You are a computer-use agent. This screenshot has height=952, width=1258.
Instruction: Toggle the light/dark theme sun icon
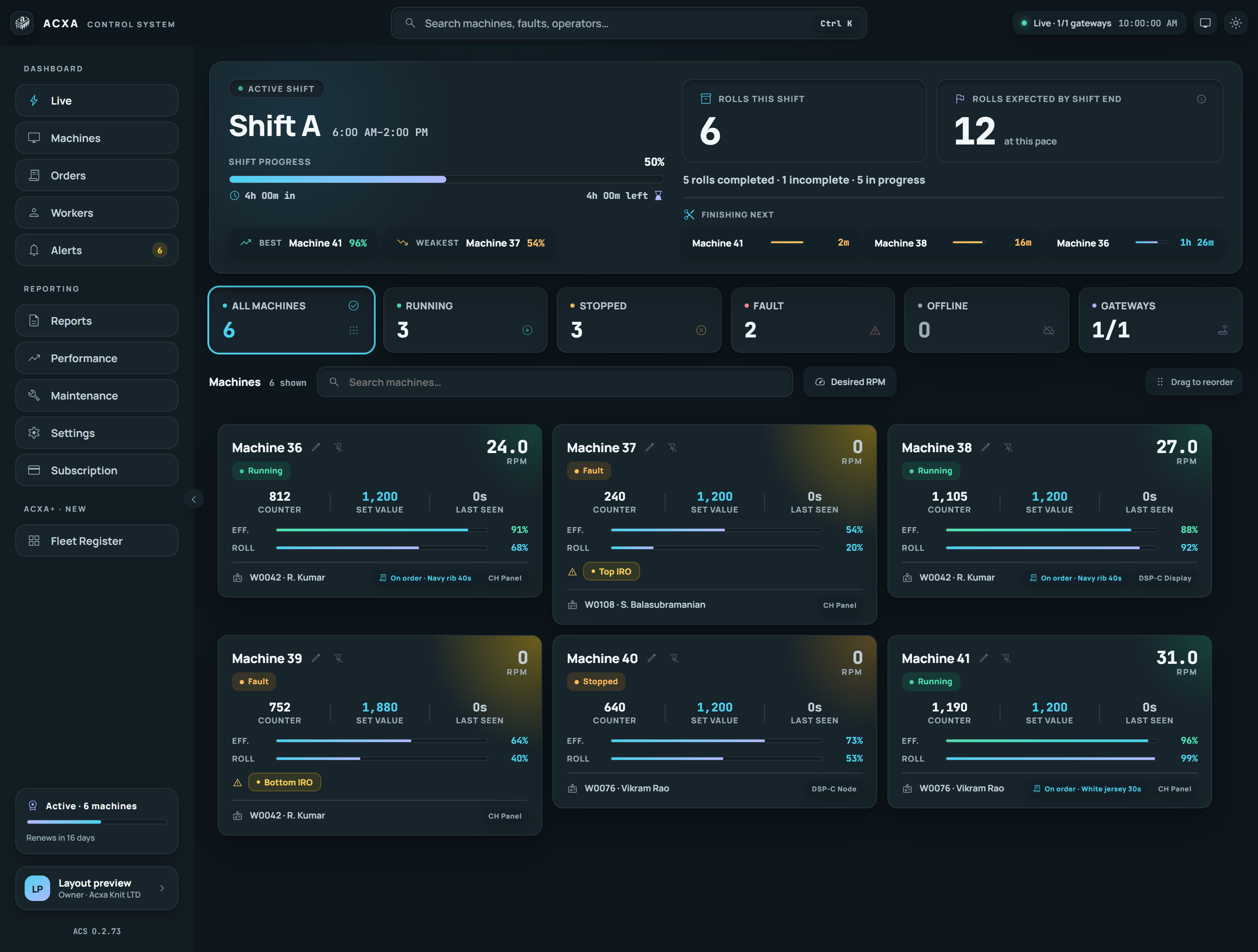click(1235, 23)
